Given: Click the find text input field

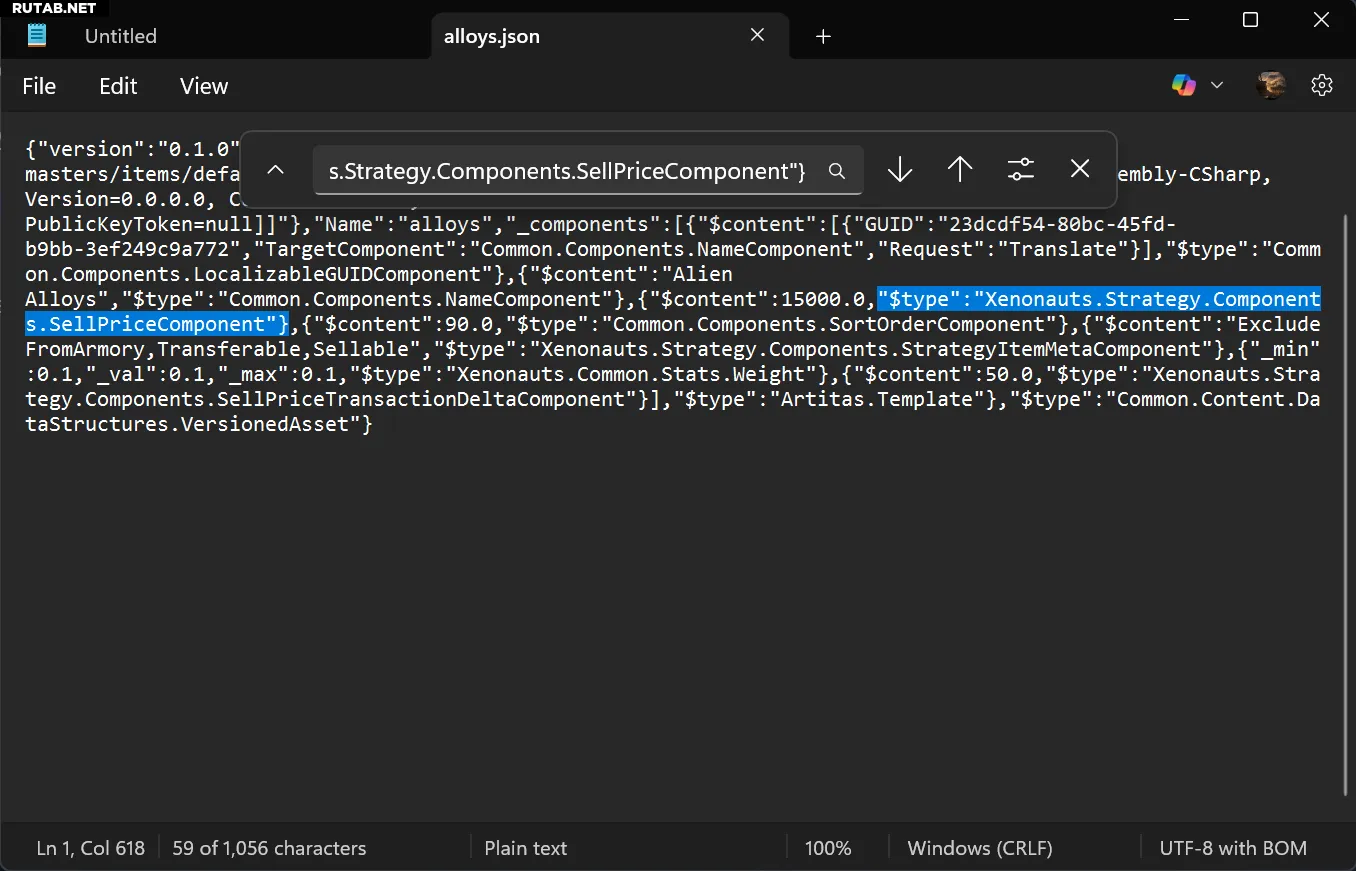Looking at the screenshot, I should tap(566, 171).
